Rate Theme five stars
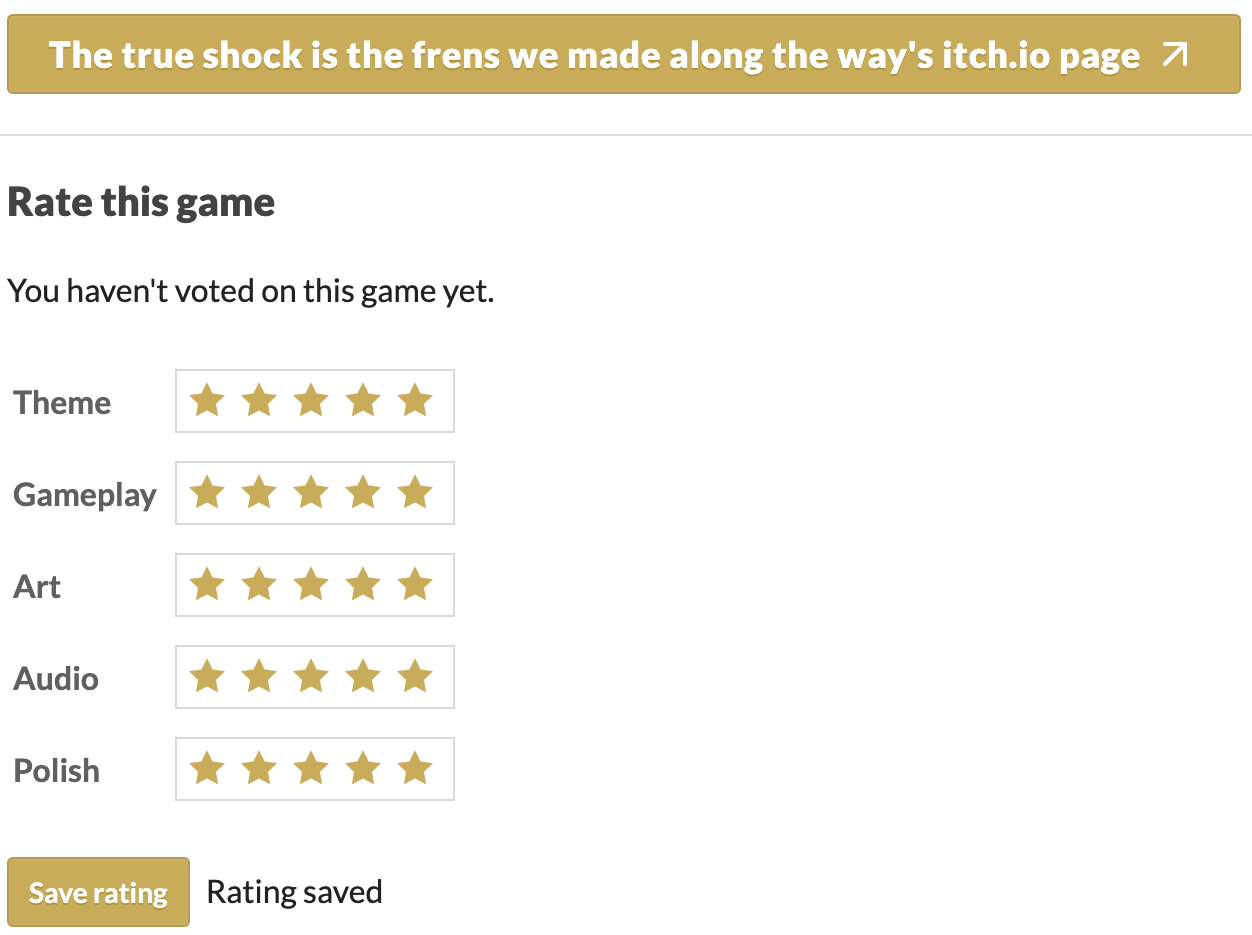Image resolution: width=1252 pixels, height=935 pixels. (415, 401)
